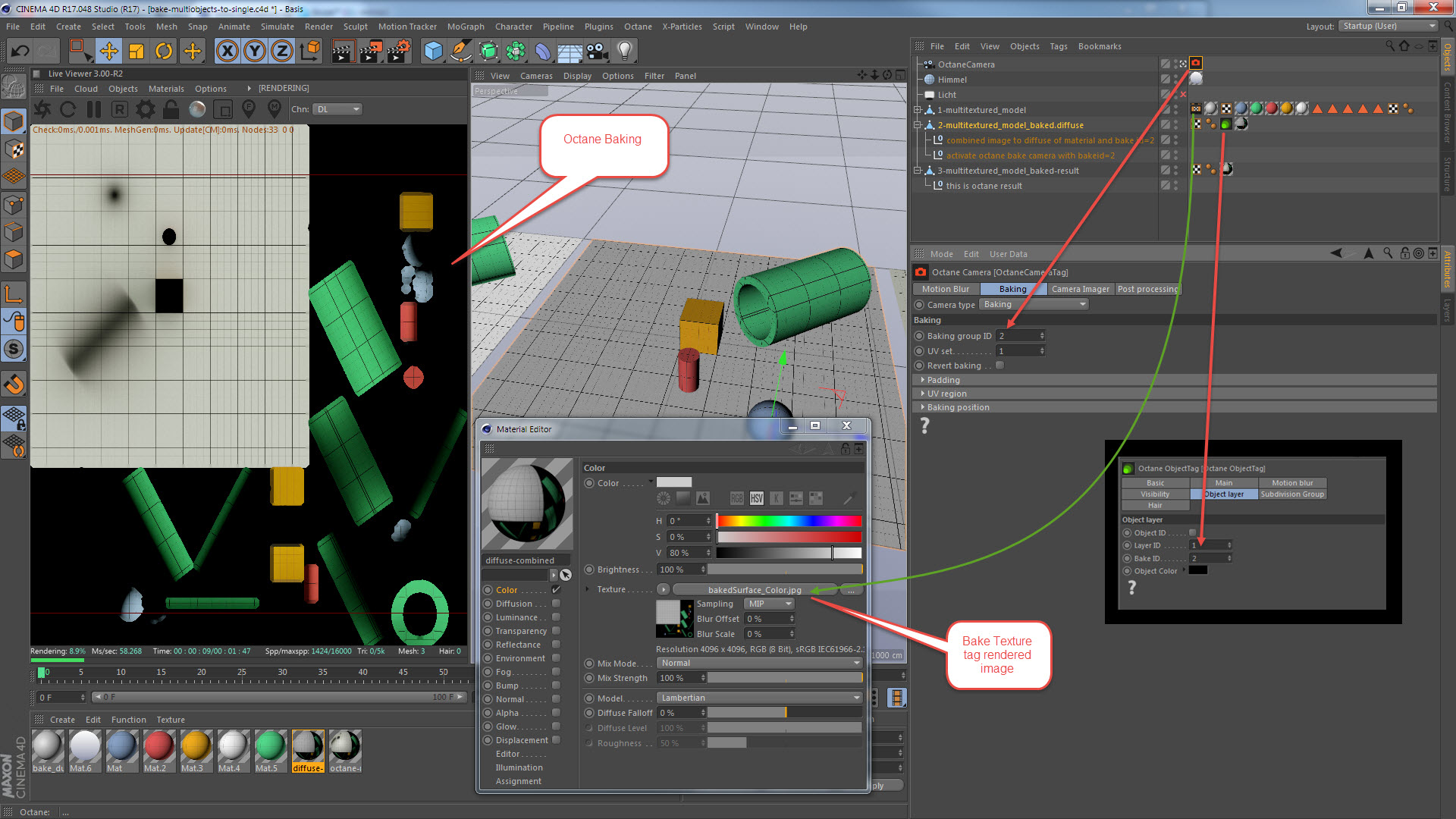Screen dimensions: 1456x819
Task: Enable the Transparency channel checkbox
Action: click(556, 631)
